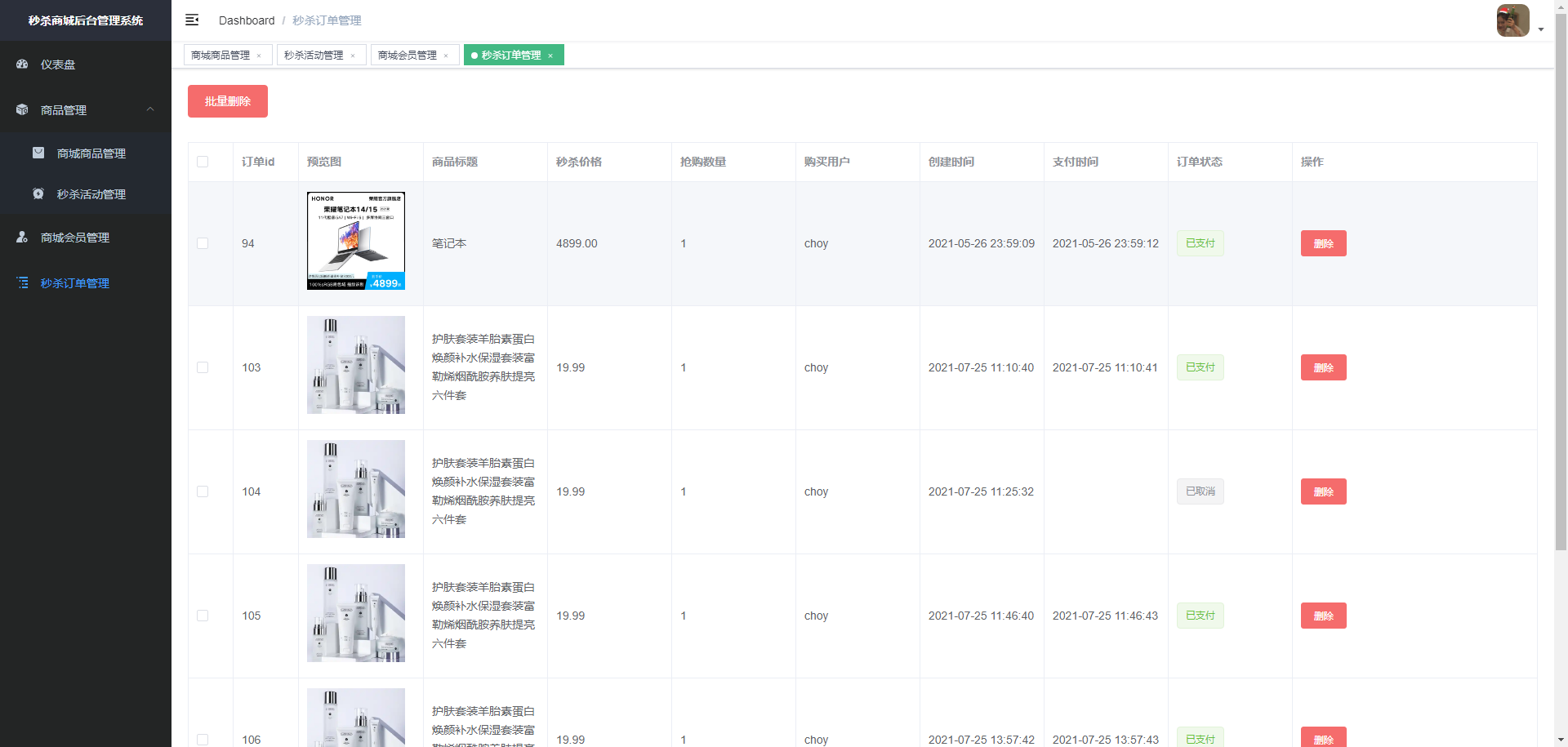Delete order 104
The image size is (1568, 747).
click(1323, 491)
